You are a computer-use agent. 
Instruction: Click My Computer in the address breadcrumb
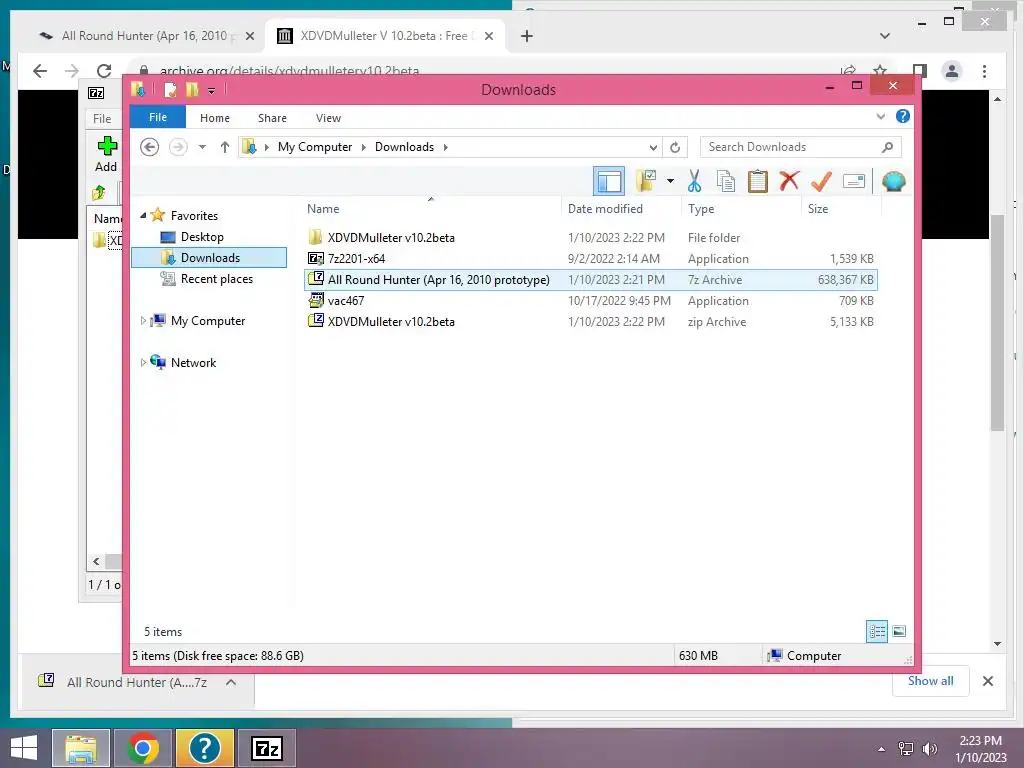315,147
